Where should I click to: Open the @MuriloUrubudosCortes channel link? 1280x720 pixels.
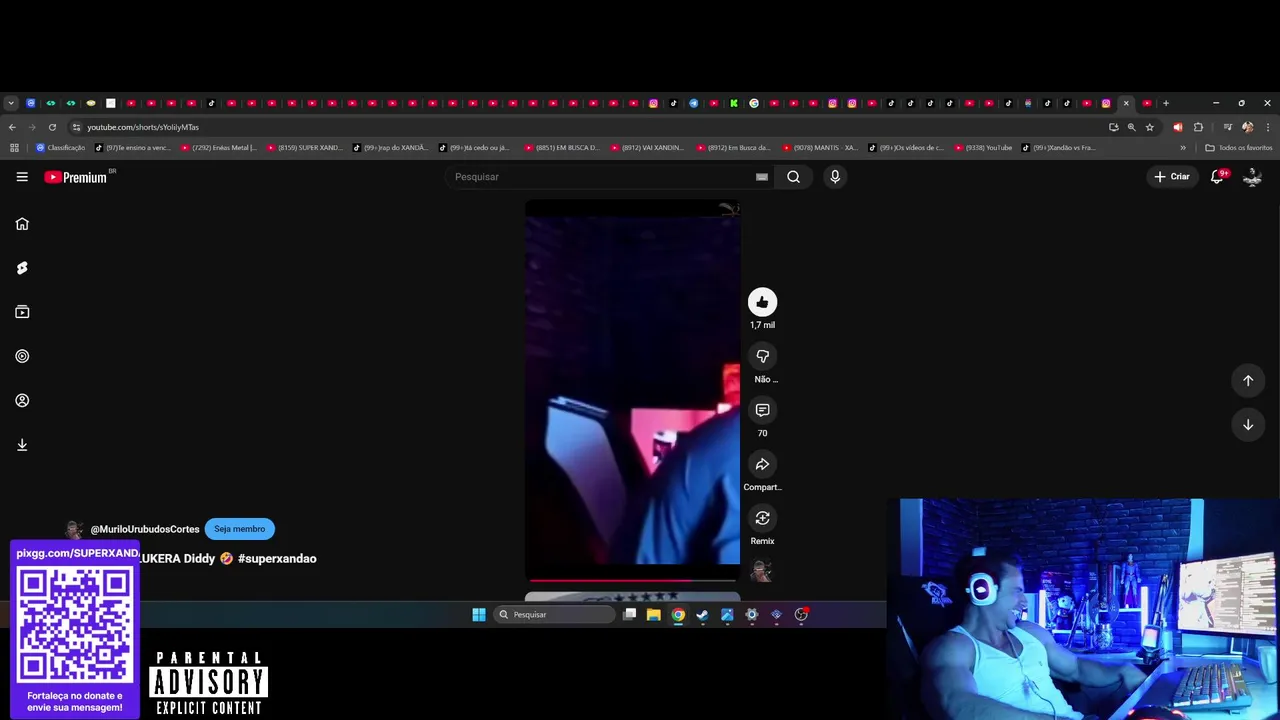click(145, 529)
